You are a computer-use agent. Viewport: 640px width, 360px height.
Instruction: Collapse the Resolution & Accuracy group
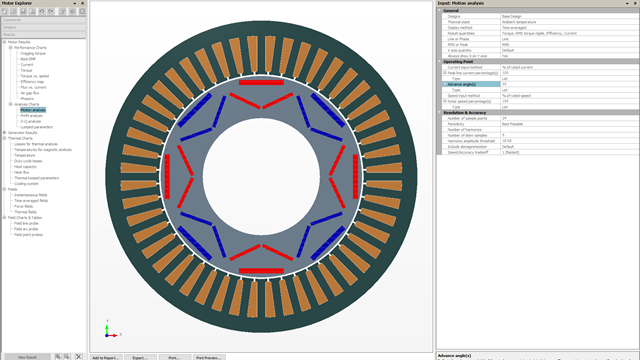click(x=440, y=113)
